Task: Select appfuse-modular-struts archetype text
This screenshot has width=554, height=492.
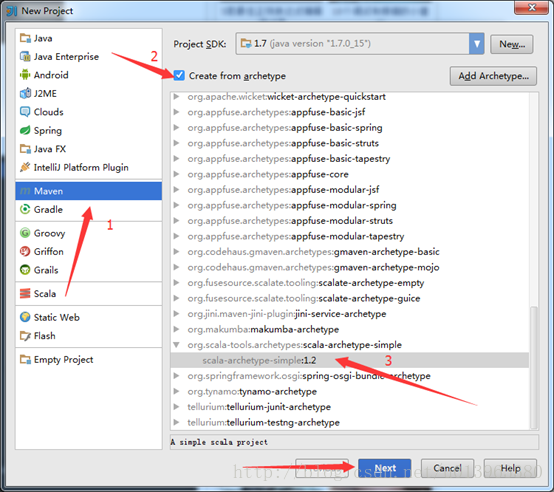Action: click(342, 221)
